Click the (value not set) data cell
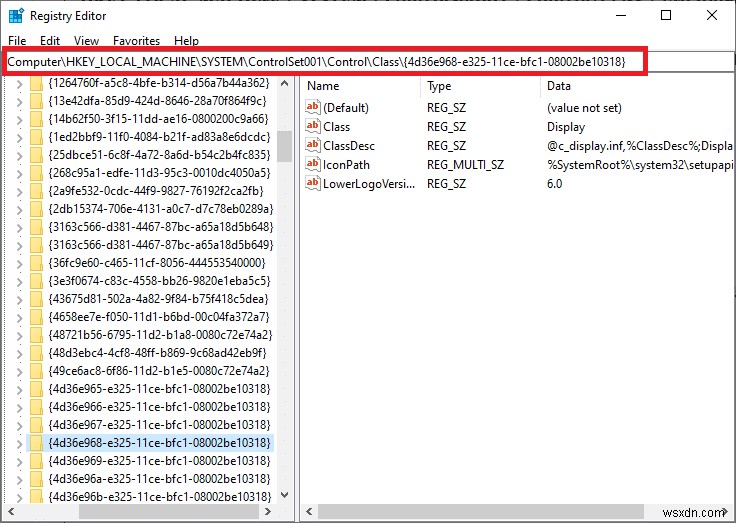Viewport: 736px width, 523px height. click(x=584, y=108)
